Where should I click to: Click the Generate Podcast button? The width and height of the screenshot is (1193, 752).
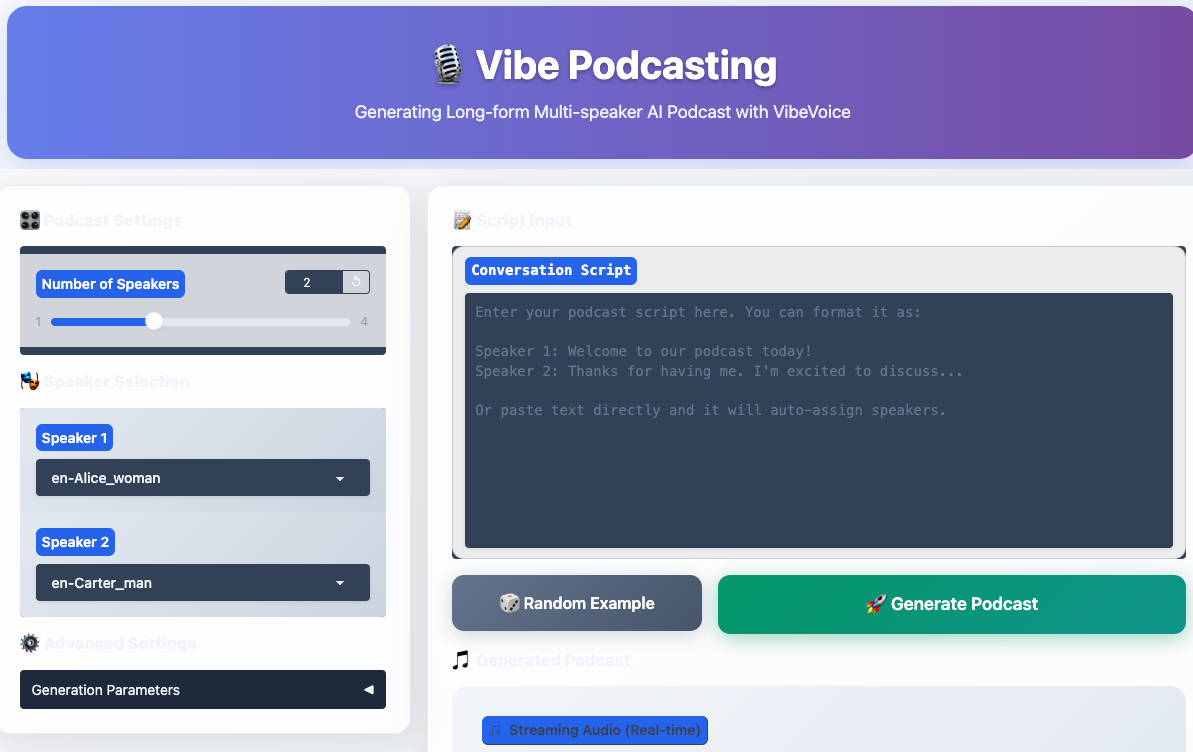tap(951, 604)
